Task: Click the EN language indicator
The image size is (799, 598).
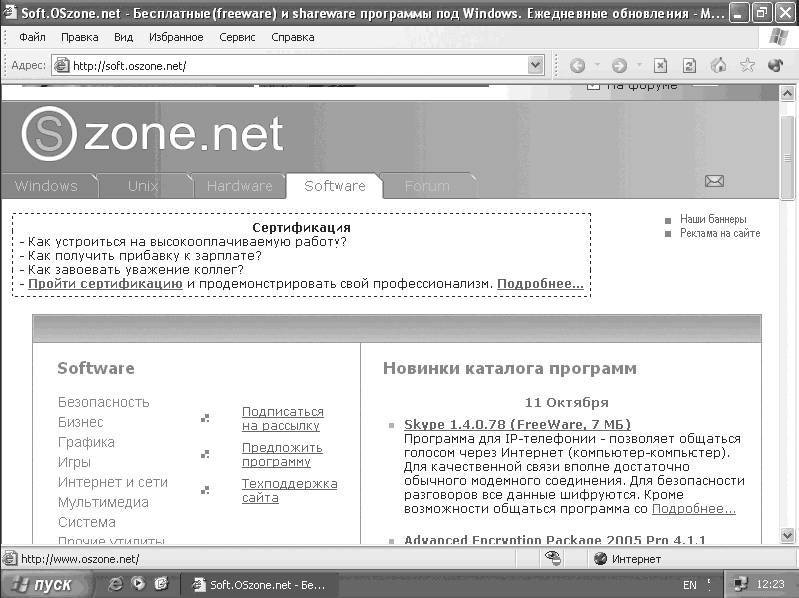Action: pos(689,585)
